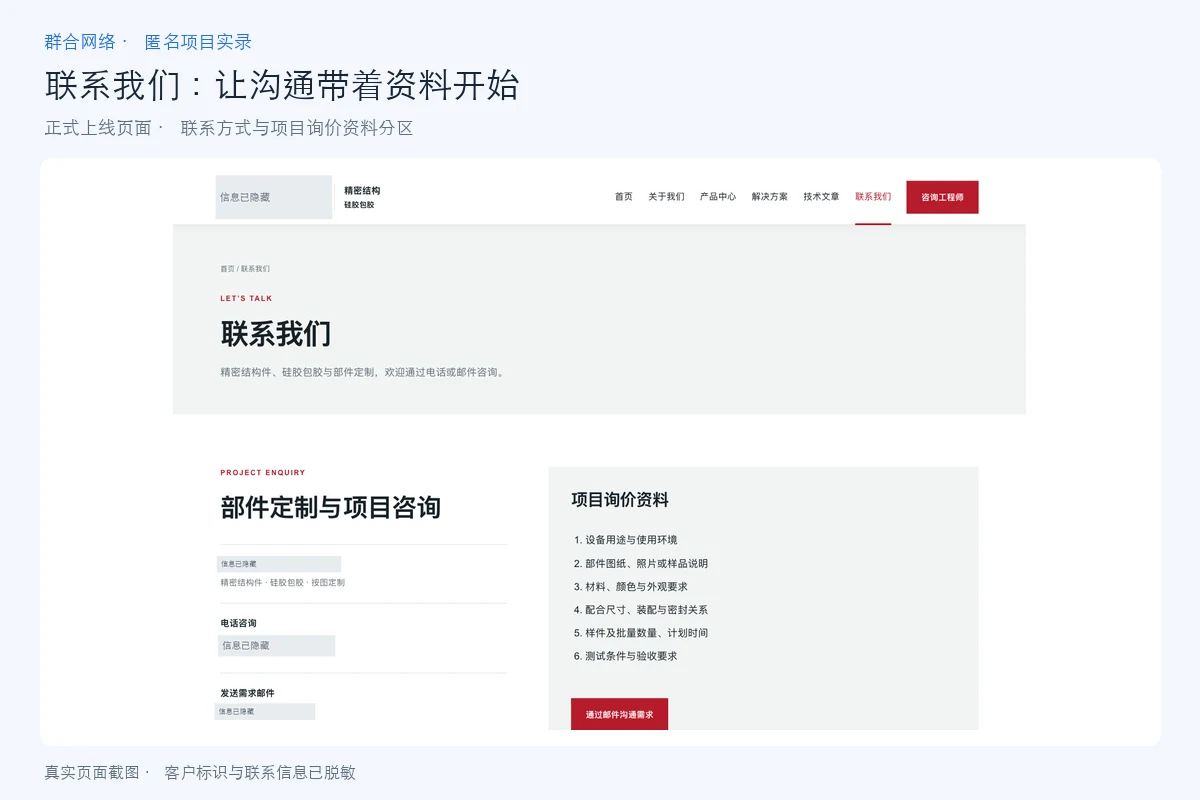This screenshot has height=800, width=1200.
Task: Go to 关于我们 in the navigation bar
Action: click(666, 197)
